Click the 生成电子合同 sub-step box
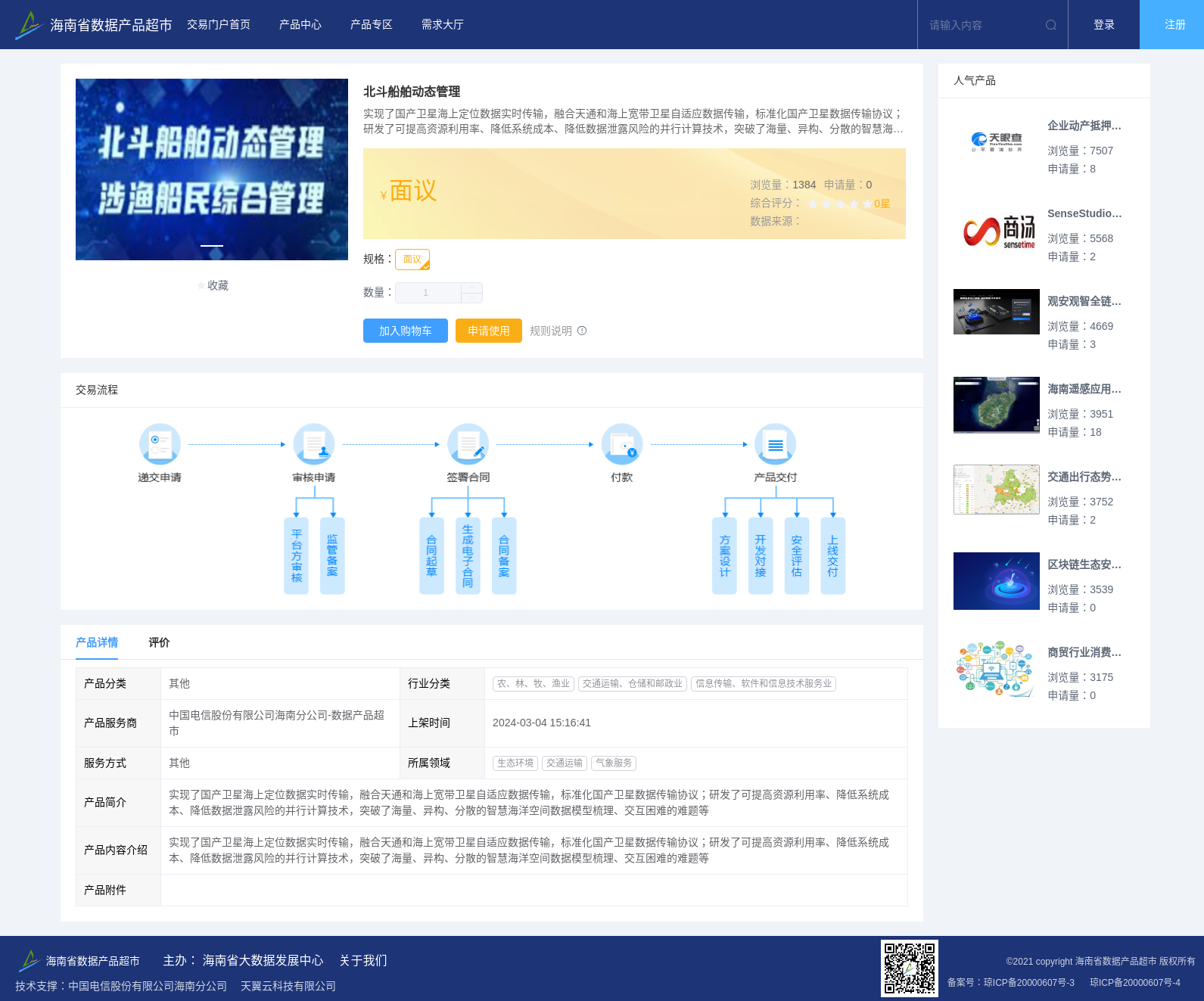1204x1001 pixels. coord(468,555)
